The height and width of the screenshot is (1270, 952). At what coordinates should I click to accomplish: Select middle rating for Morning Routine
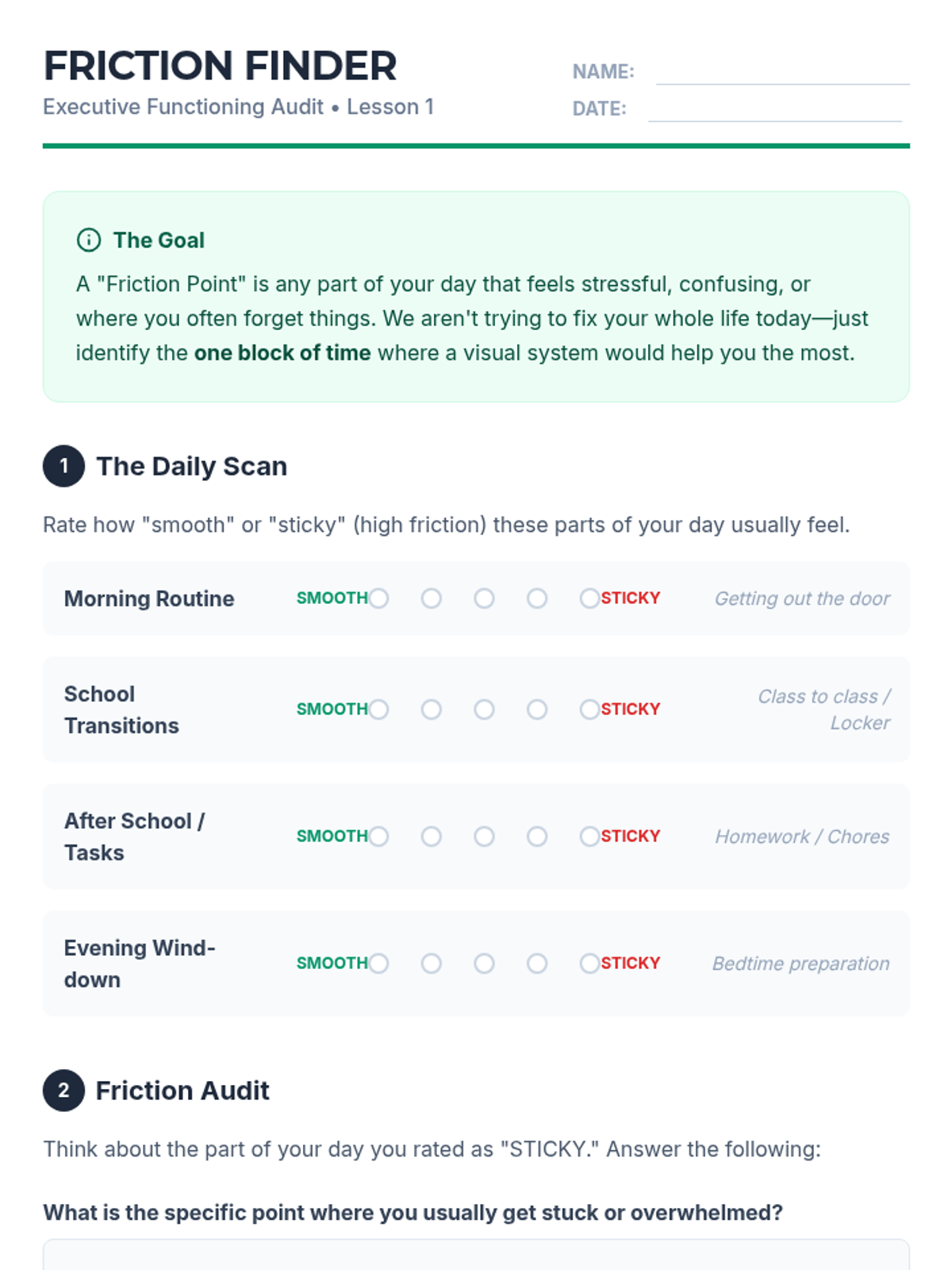(484, 598)
